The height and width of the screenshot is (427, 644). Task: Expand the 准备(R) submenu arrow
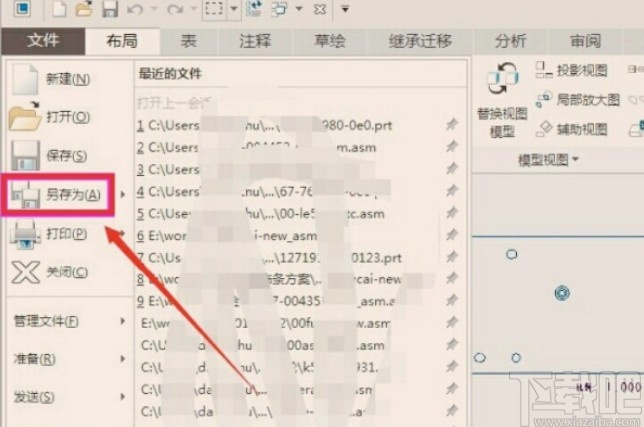(x=122, y=359)
